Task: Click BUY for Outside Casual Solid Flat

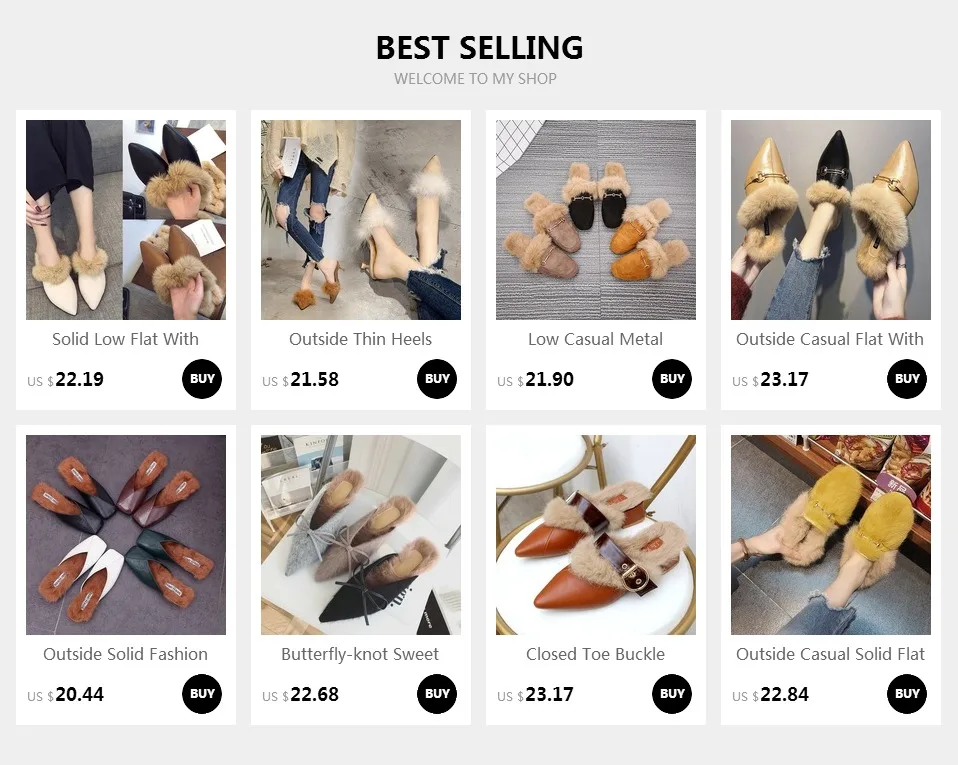Action: (907, 694)
